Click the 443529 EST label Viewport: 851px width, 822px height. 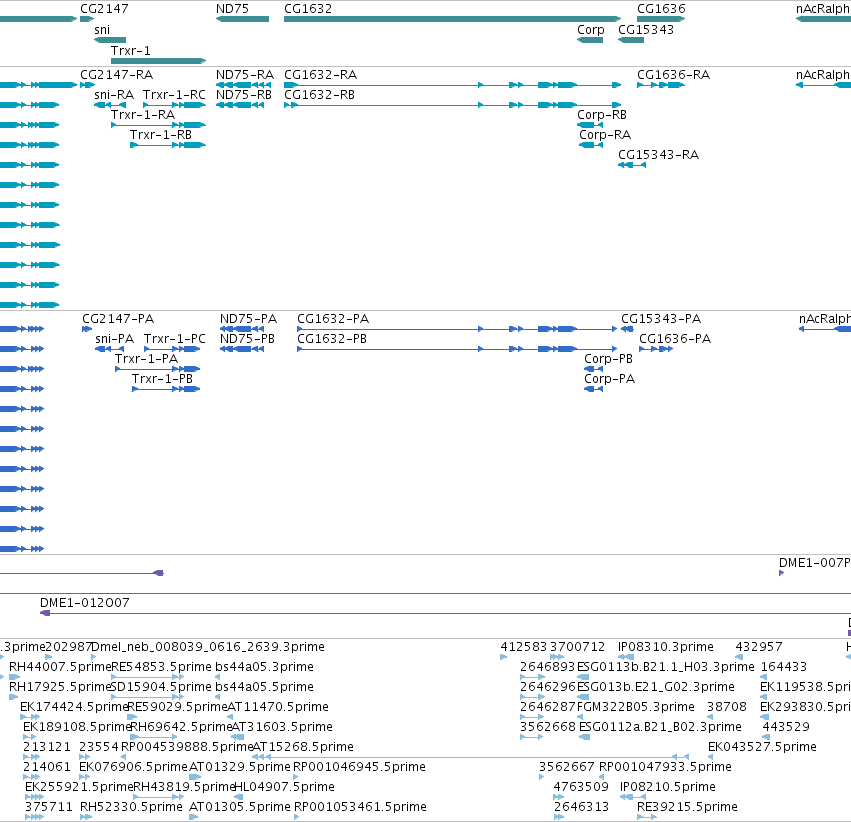pyautogui.click(x=786, y=727)
